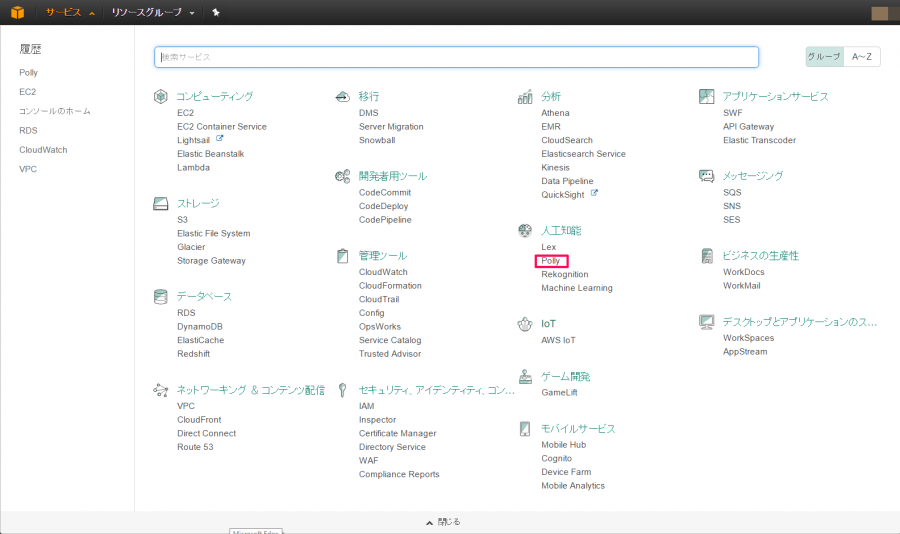Open API Gateway service
900x534 pixels.
click(x=748, y=126)
